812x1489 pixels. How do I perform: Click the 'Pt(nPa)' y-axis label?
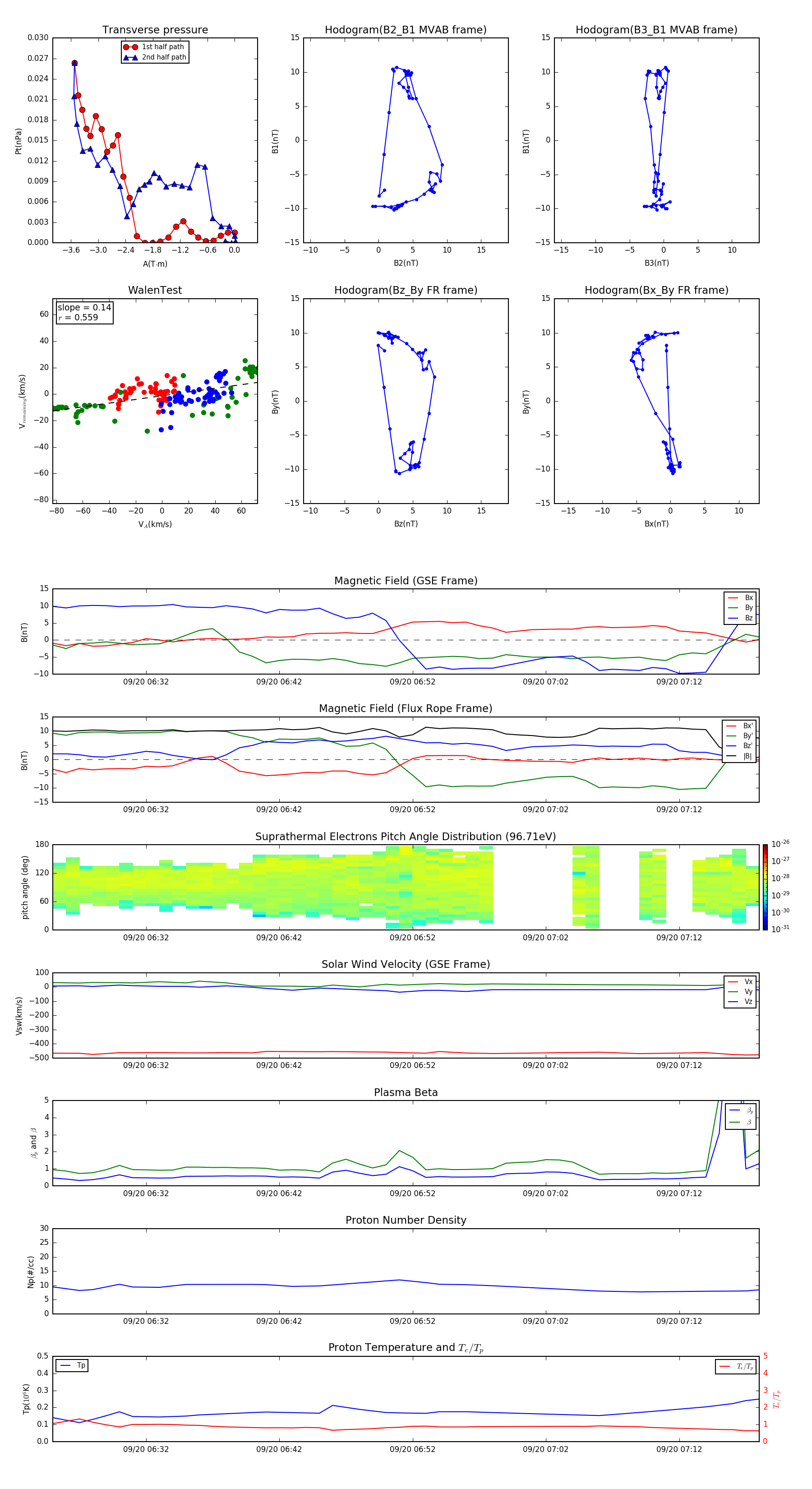coord(18,141)
